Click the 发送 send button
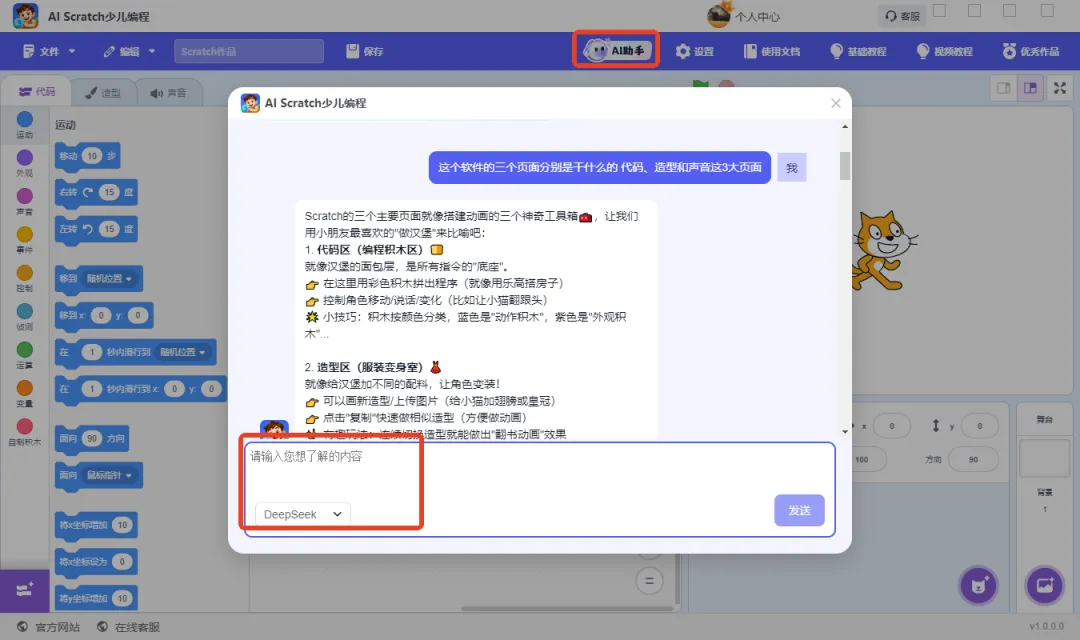Image resolution: width=1080 pixels, height=640 pixels. click(799, 510)
